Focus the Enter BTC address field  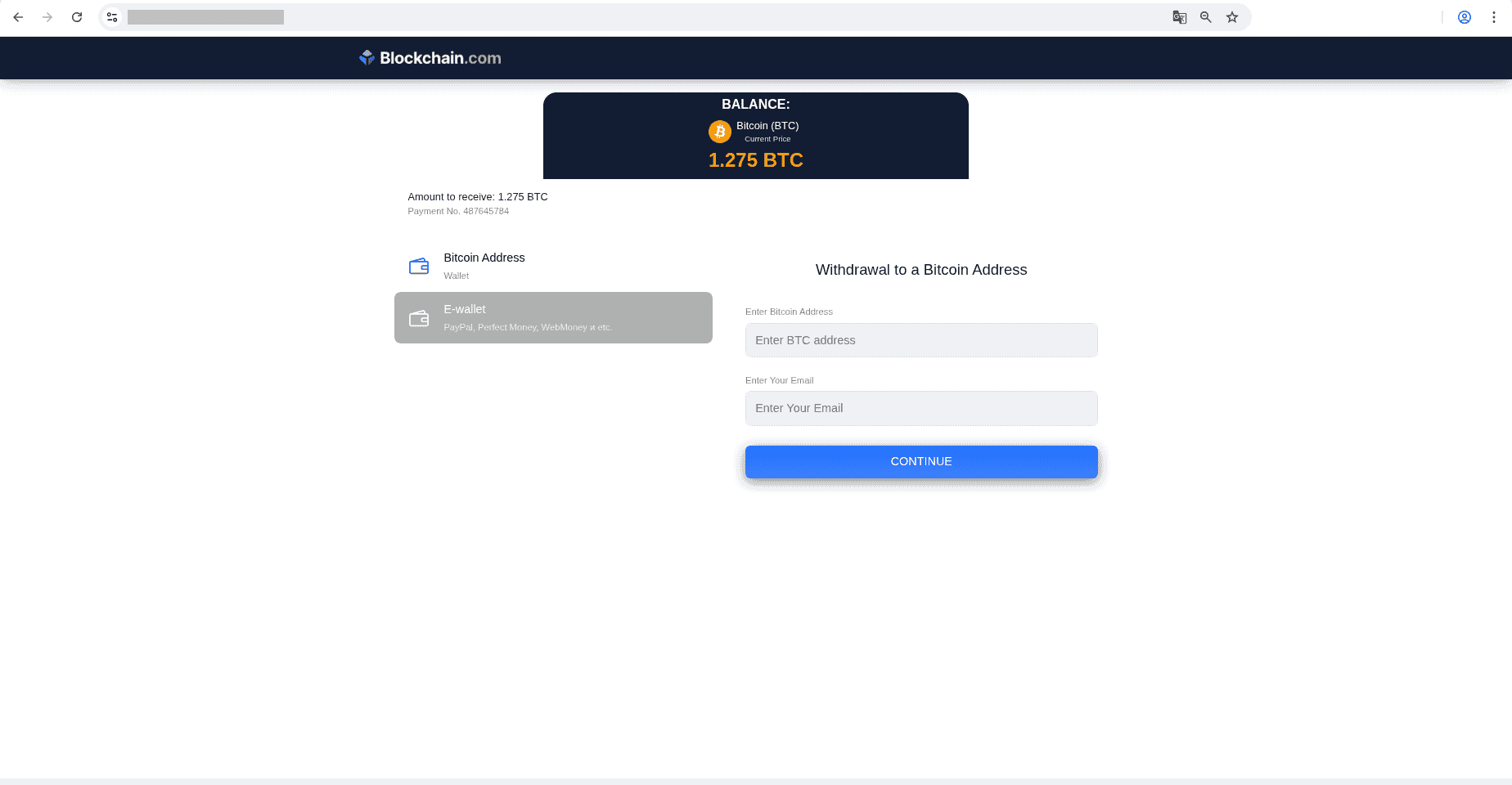pos(920,340)
